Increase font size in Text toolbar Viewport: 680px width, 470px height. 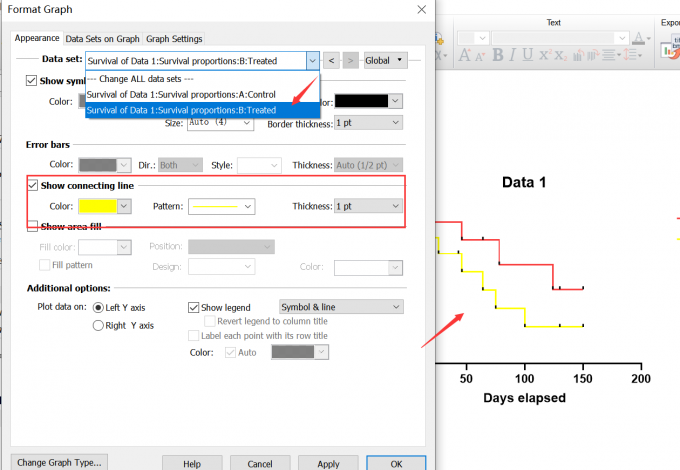tap(464, 55)
